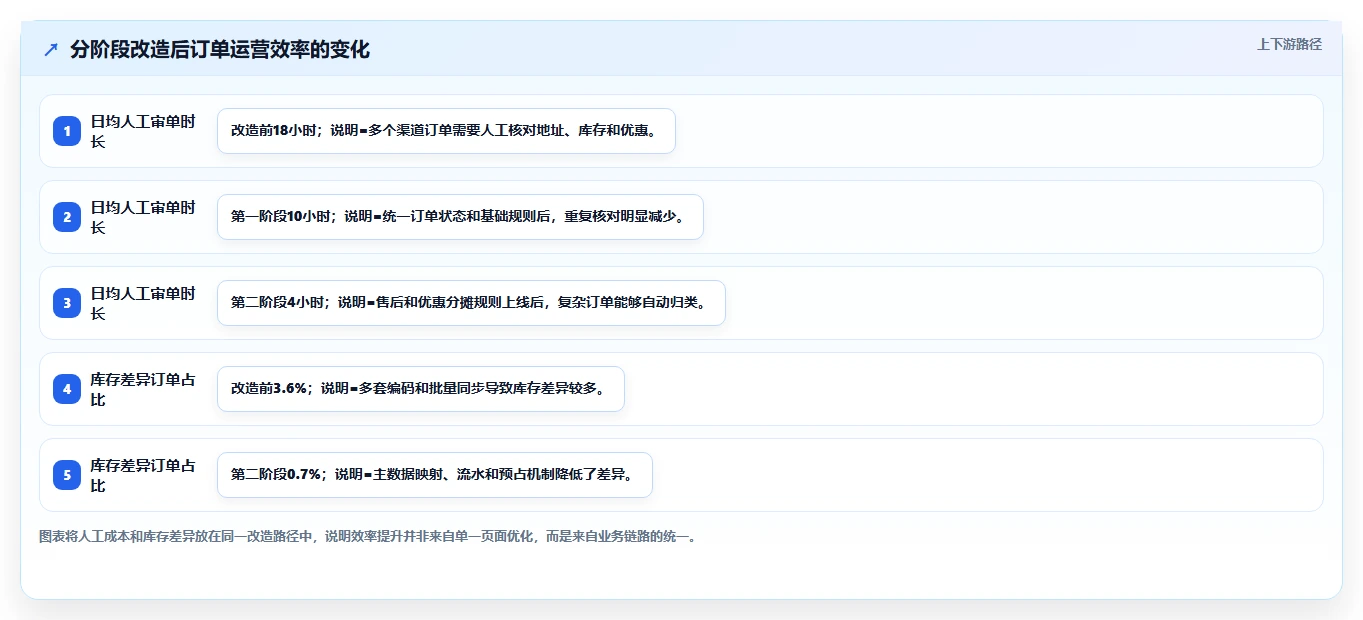
Task: Select the step badge numbered 2
Action: pyautogui.click(x=67, y=217)
